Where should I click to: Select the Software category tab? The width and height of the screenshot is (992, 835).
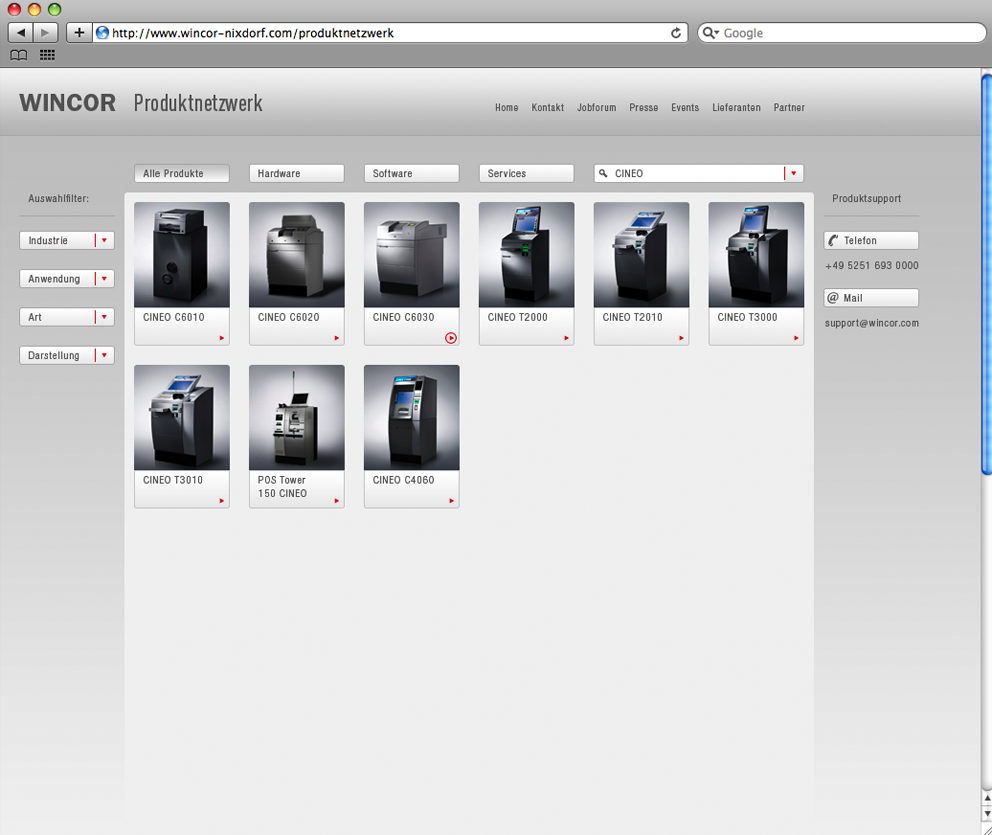pyautogui.click(x=411, y=173)
